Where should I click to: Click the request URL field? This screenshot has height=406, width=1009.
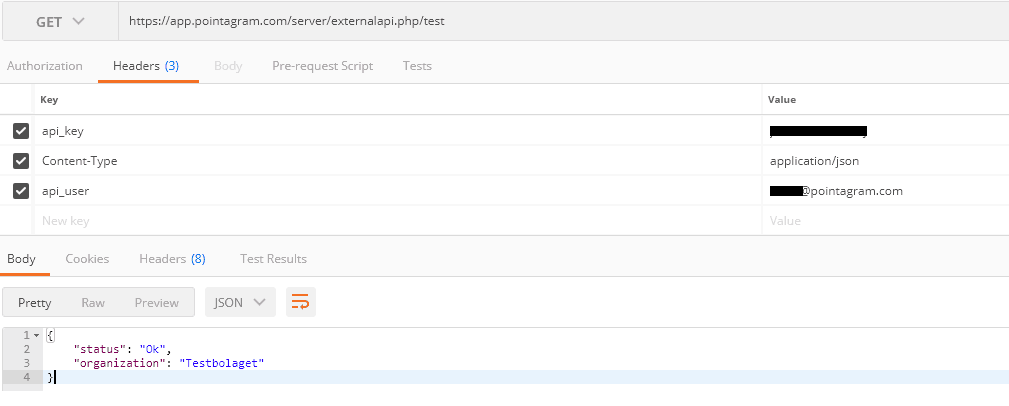564,21
